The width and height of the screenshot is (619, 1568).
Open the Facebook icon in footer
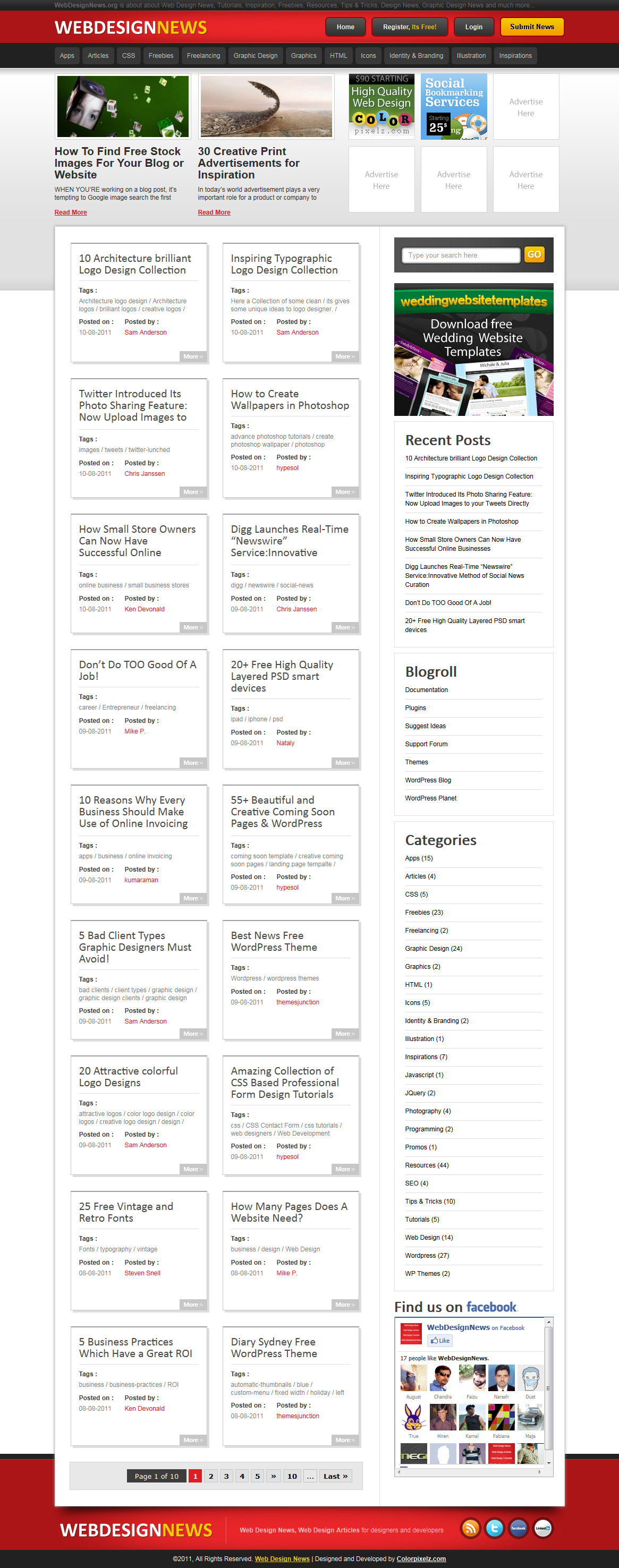click(518, 1528)
